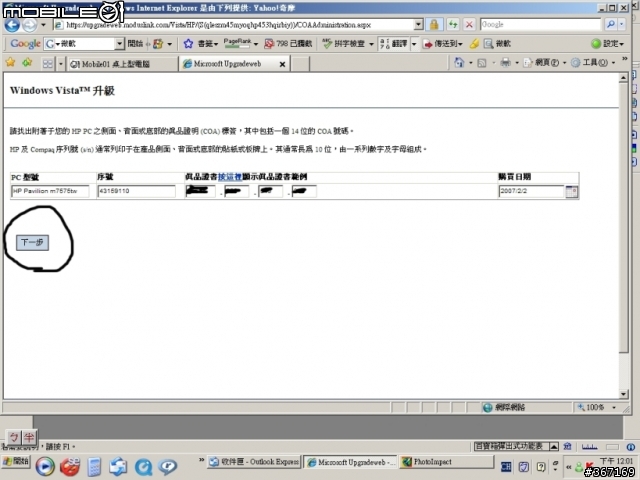Viewport: 640px width, 480px height.
Task: Click the third COA code field
Action: point(270,191)
